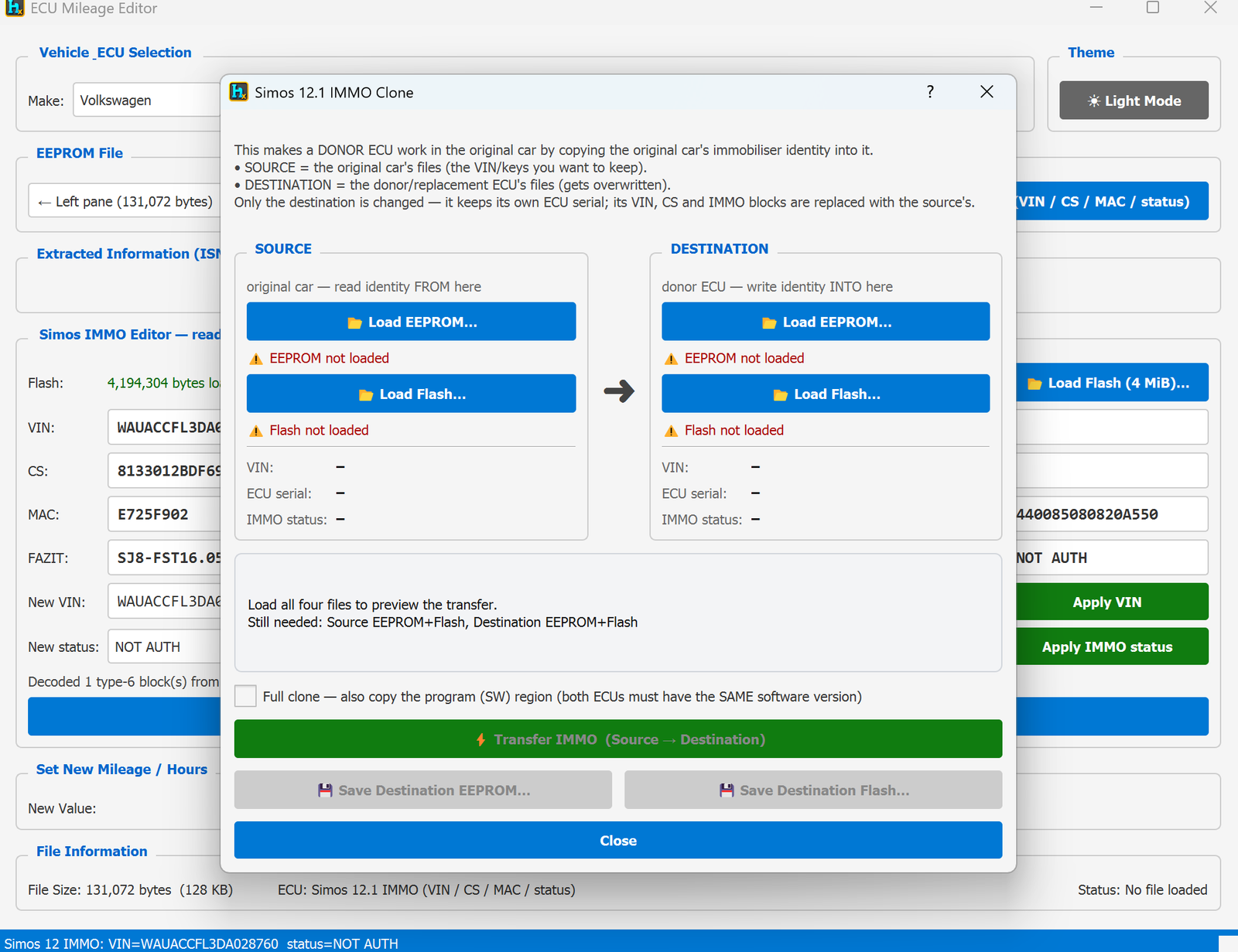Viewport: 1238px width, 952px height.
Task: Click the New VIN input field
Action: click(164, 601)
